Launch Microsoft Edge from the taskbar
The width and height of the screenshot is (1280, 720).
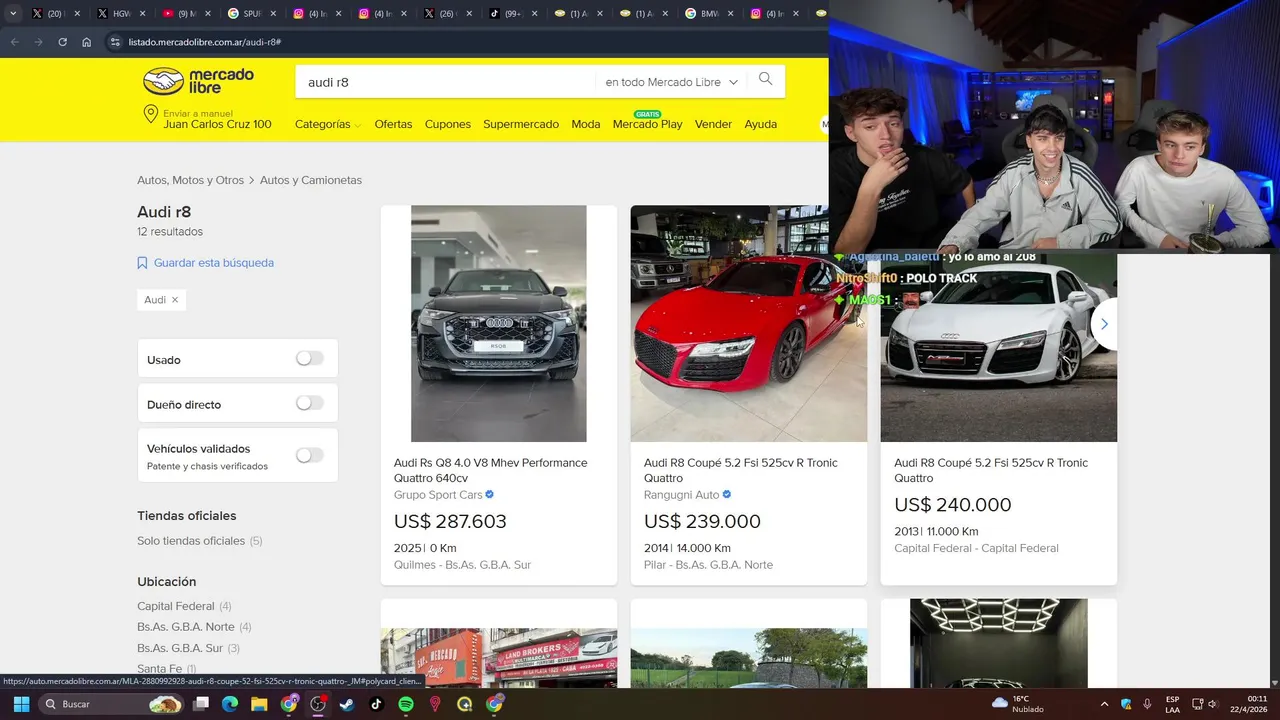(x=229, y=704)
